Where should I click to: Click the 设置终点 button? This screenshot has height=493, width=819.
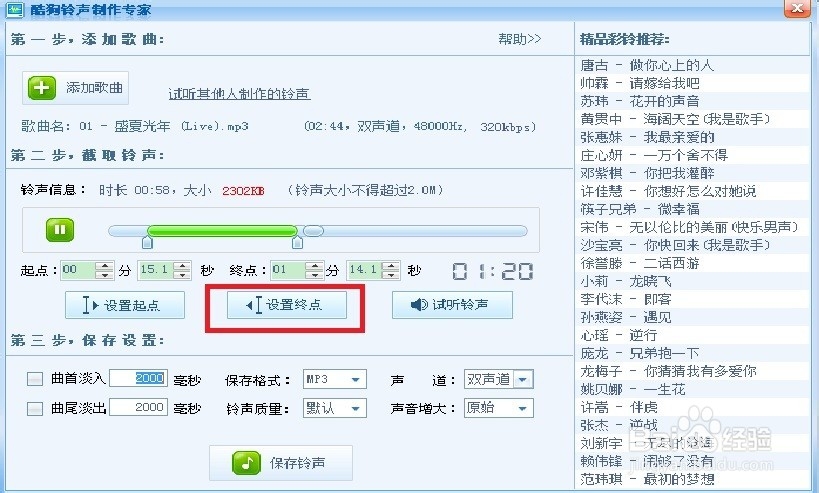click(x=287, y=305)
